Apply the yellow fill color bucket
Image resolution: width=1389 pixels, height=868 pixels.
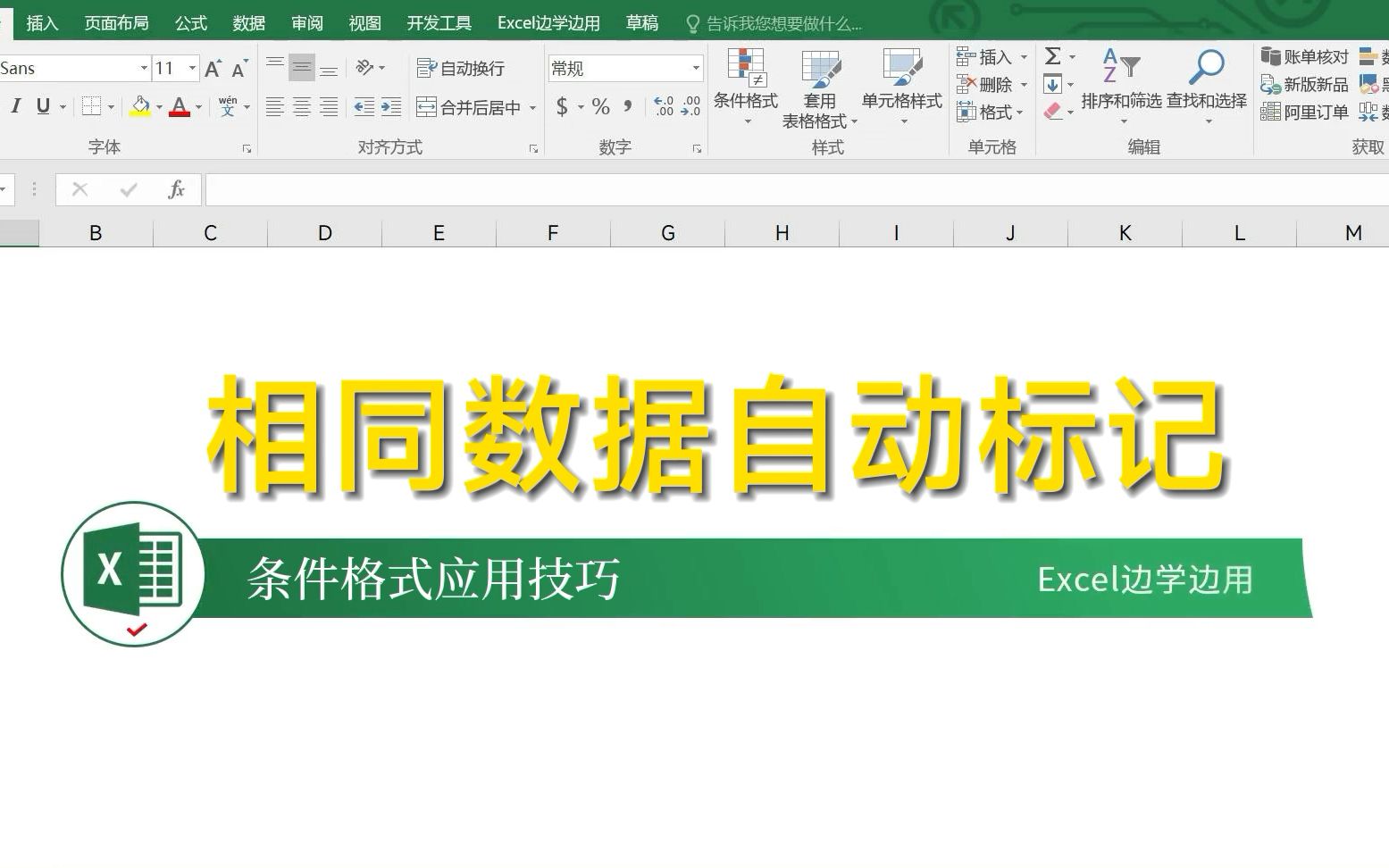(x=140, y=106)
